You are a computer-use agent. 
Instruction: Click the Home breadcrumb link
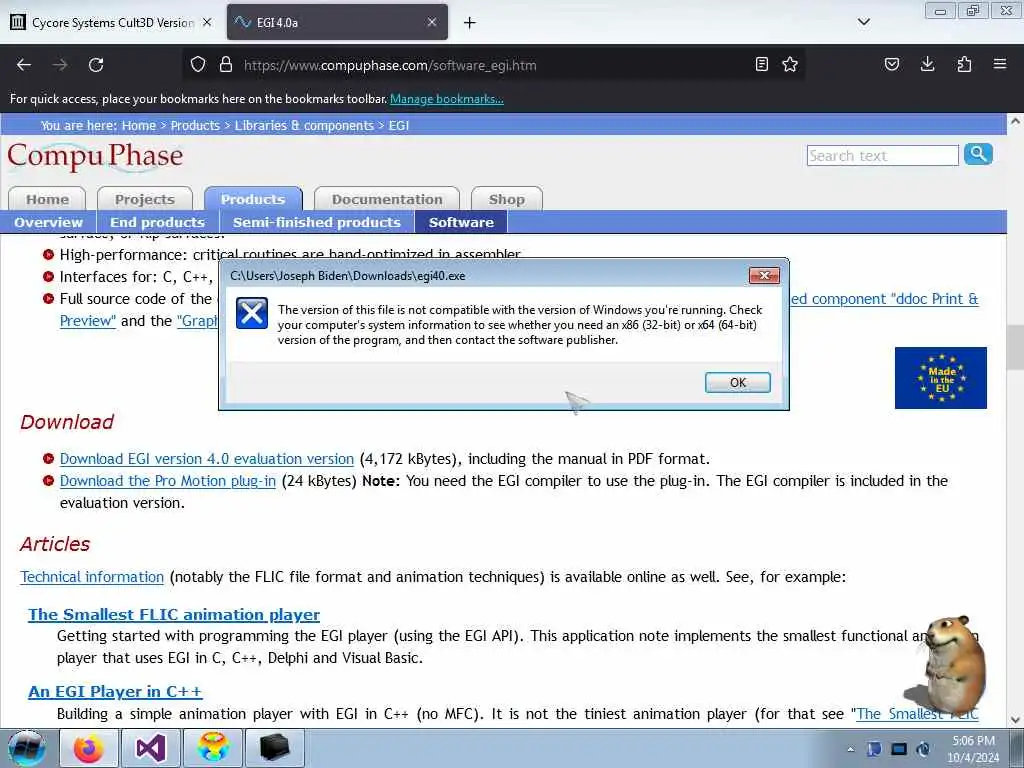coord(138,125)
